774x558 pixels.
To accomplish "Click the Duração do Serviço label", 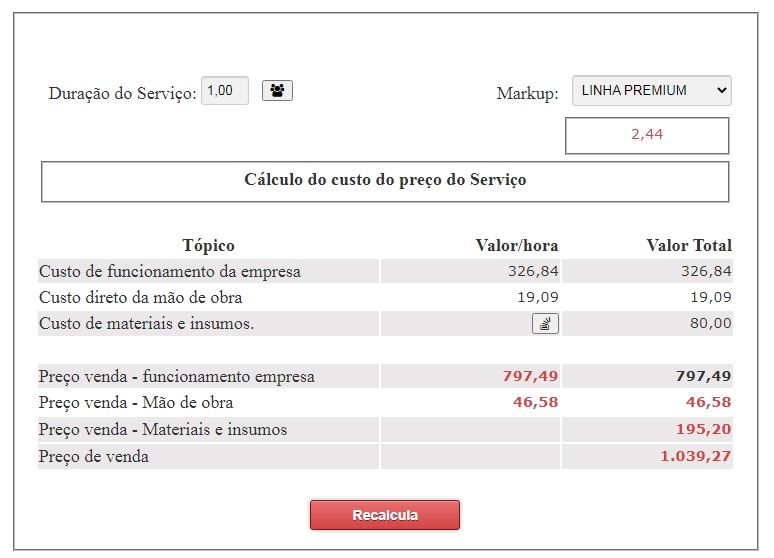I will pyautogui.click(x=122, y=94).
